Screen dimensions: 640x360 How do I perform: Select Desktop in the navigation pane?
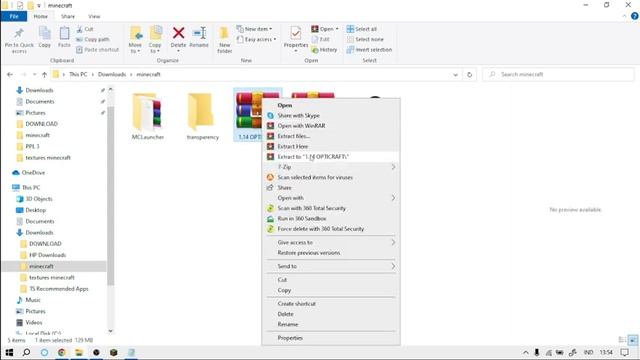[x=31, y=210]
